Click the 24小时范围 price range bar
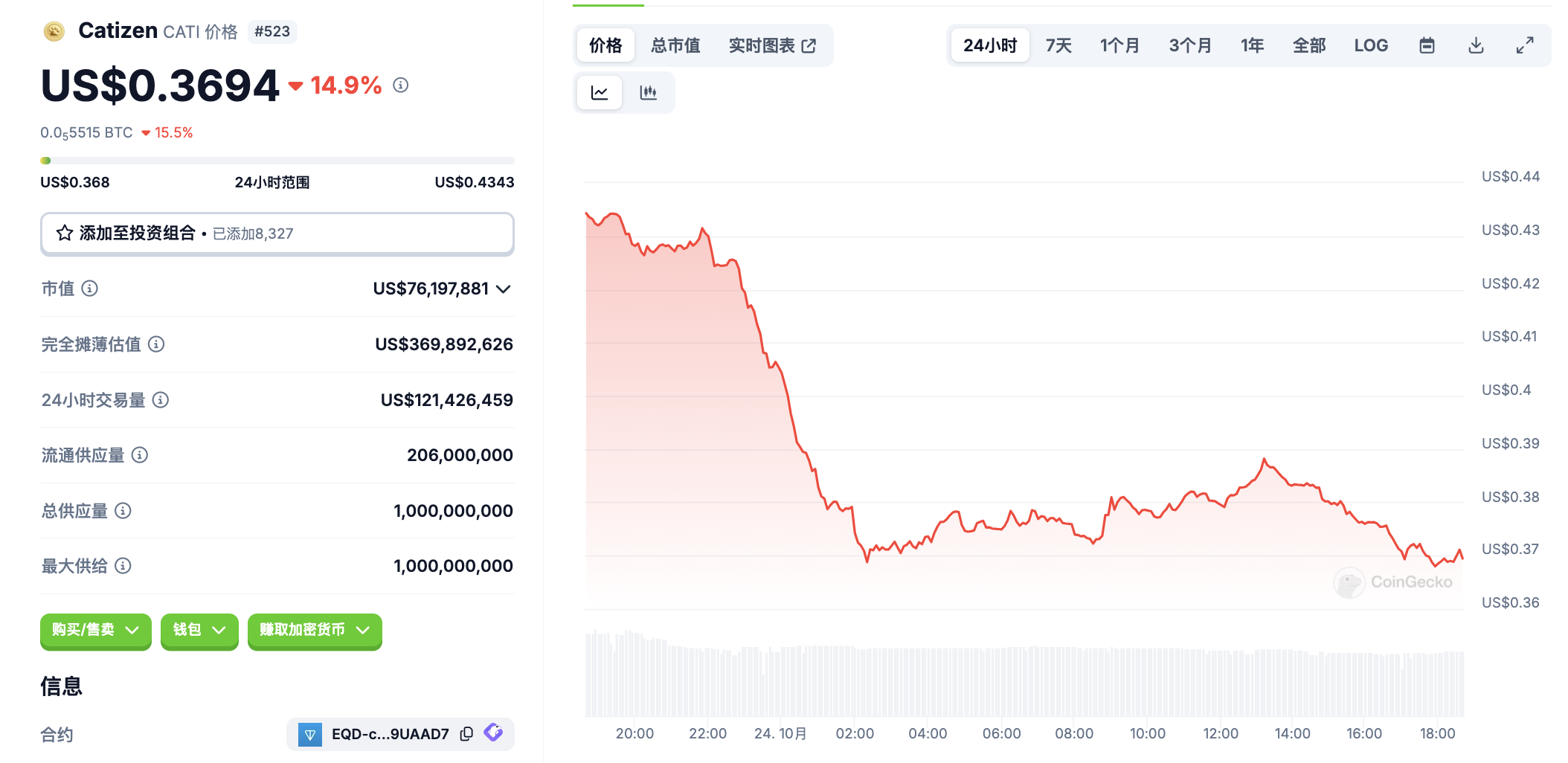This screenshot has height=763, width=1568. [277, 161]
